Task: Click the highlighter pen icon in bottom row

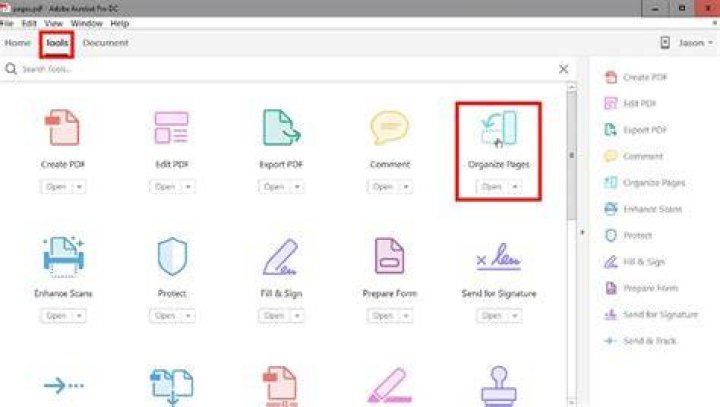Action: 389,387
